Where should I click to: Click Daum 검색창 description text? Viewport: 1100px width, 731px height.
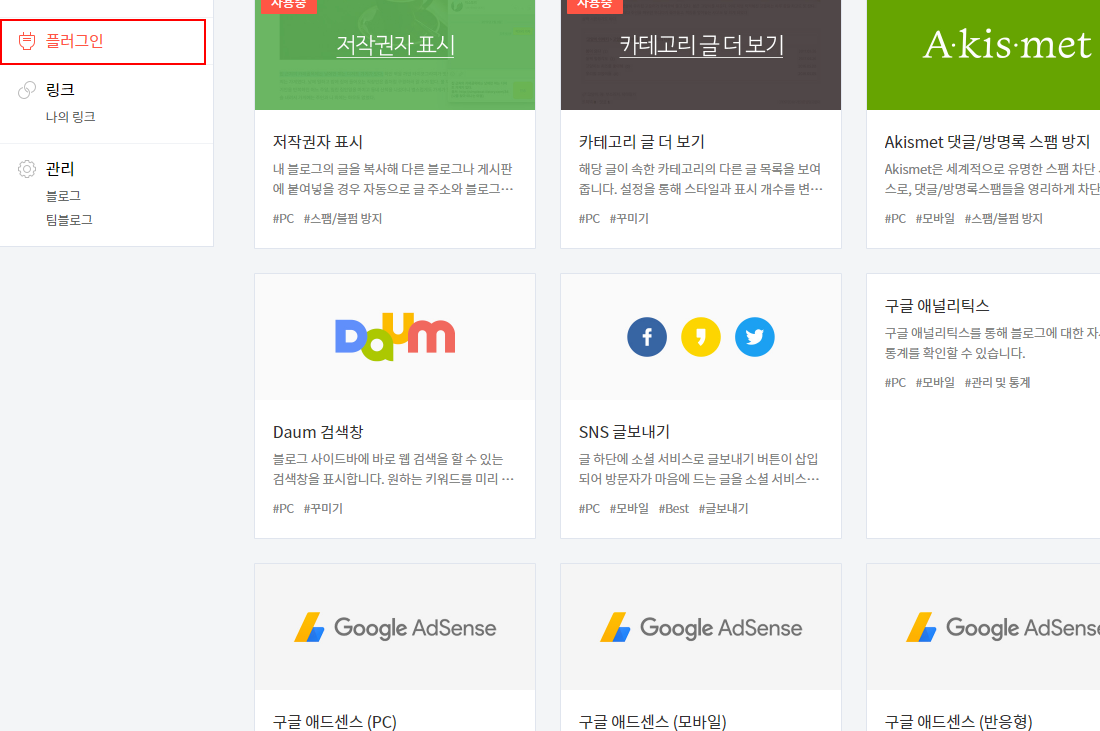coord(393,469)
